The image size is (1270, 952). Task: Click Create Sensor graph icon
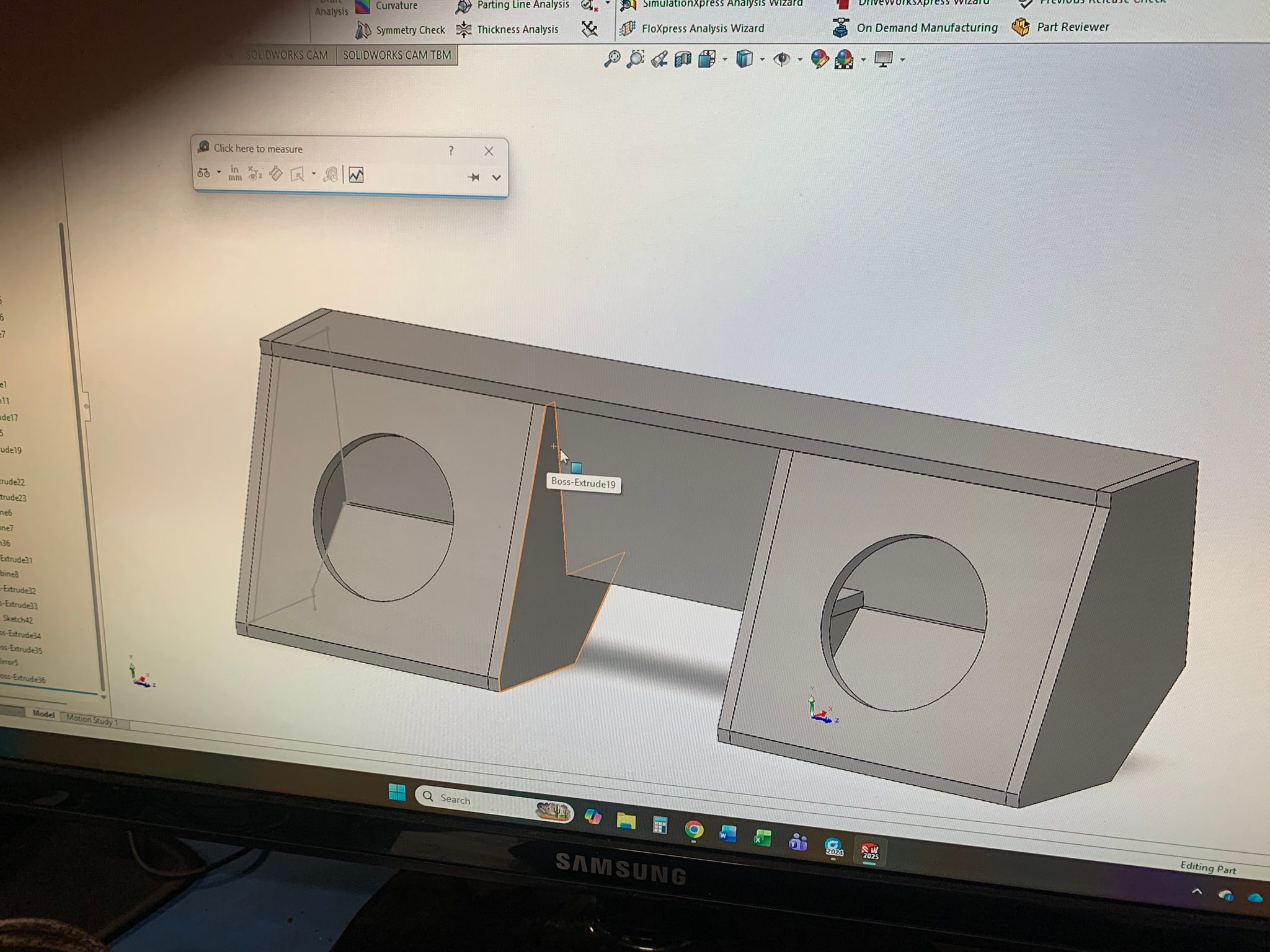[356, 175]
